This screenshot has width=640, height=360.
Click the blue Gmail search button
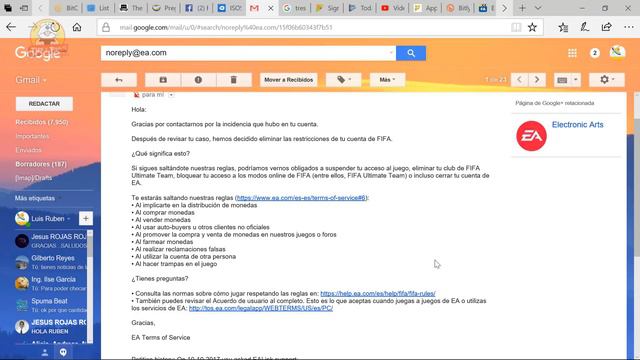(x=411, y=53)
